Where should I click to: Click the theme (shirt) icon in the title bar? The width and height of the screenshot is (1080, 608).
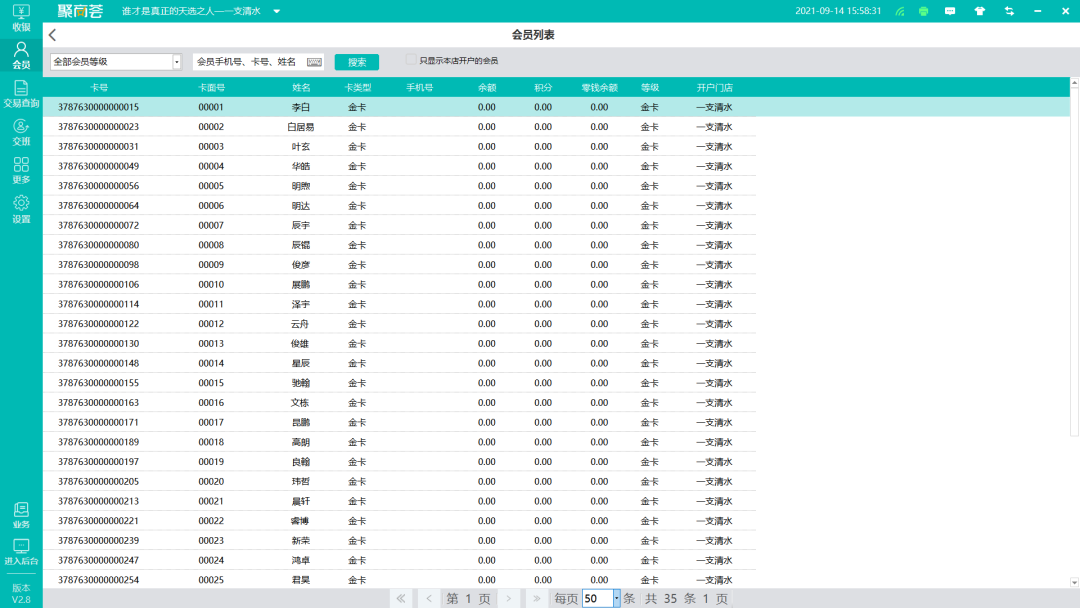(x=977, y=12)
